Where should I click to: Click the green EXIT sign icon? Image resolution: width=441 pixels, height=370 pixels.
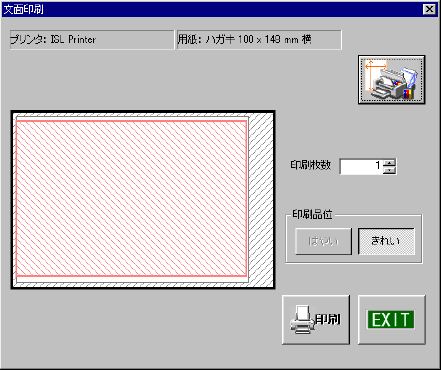click(391, 320)
